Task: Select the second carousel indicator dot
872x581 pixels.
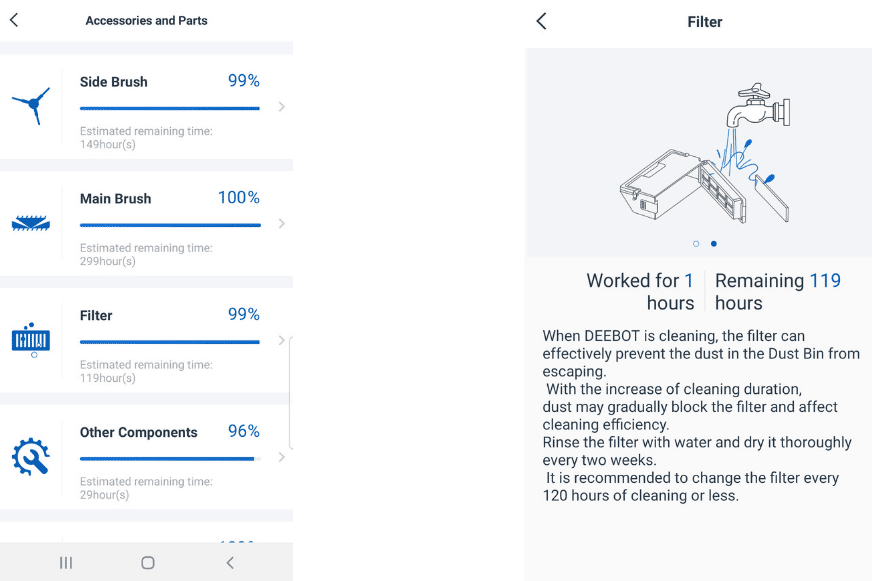Action: point(713,243)
